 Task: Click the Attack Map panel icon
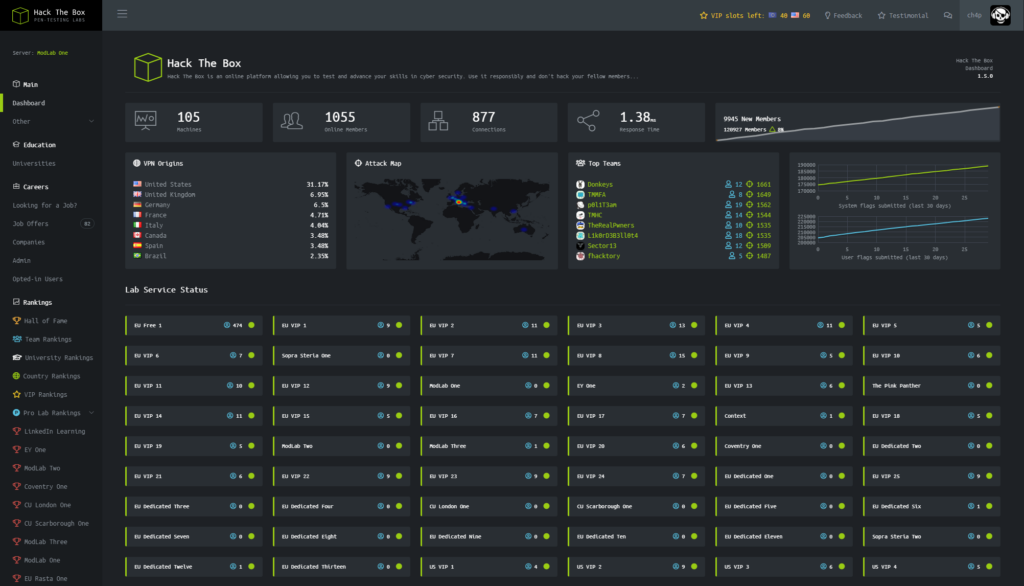coord(358,163)
